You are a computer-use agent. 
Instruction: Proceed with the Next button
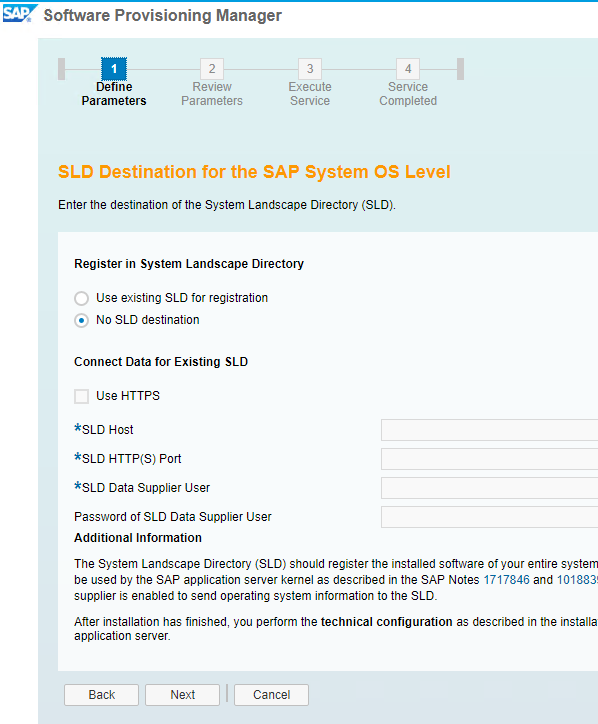tap(182, 695)
